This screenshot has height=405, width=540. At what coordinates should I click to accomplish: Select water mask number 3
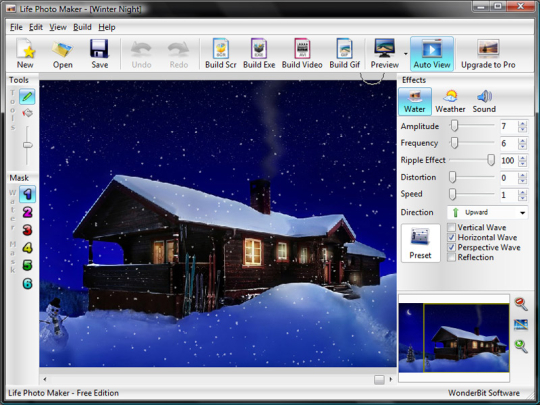27,230
